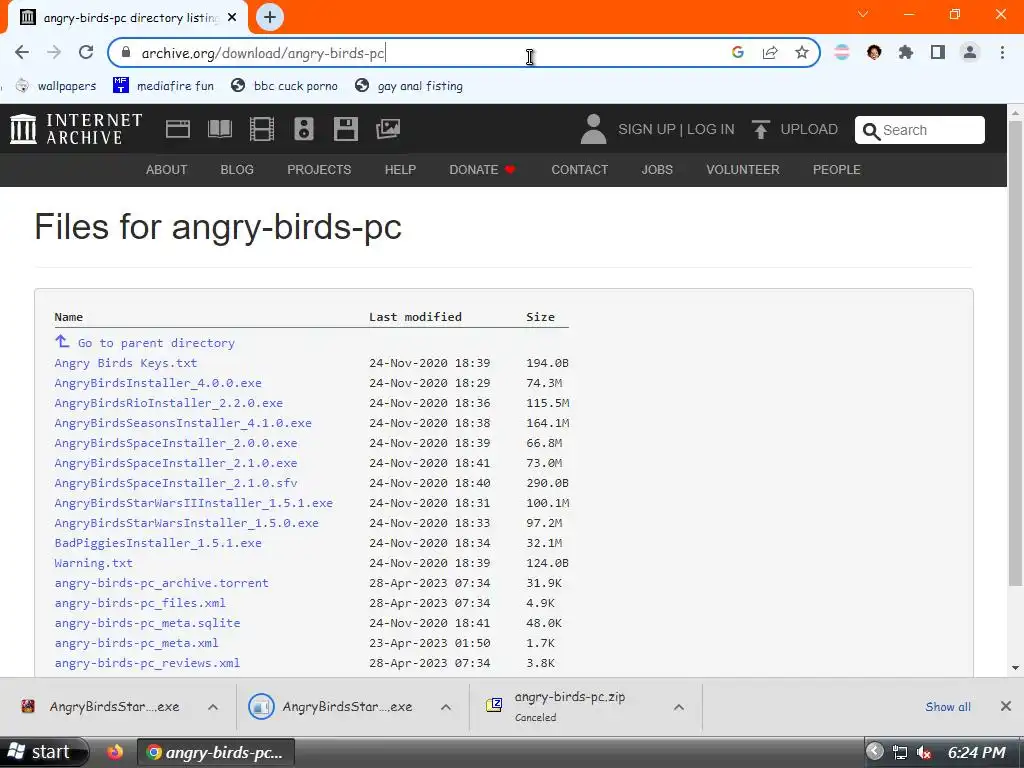Viewport: 1024px width, 768px height.
Task: Open AngryBirdsSpaceInstaller_2.1.0.sfv
Action: pos(176,483)
